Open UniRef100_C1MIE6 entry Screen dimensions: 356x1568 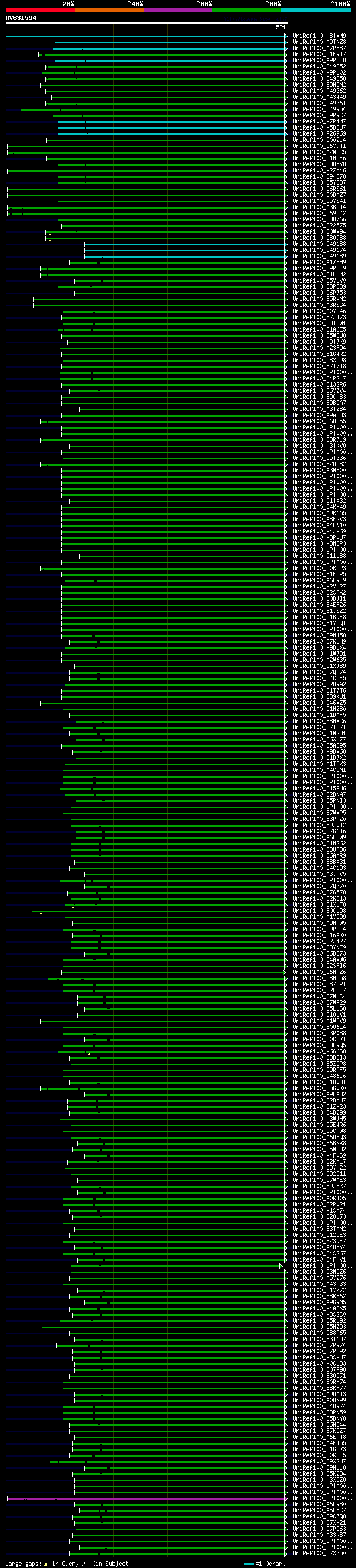[319, 159]
